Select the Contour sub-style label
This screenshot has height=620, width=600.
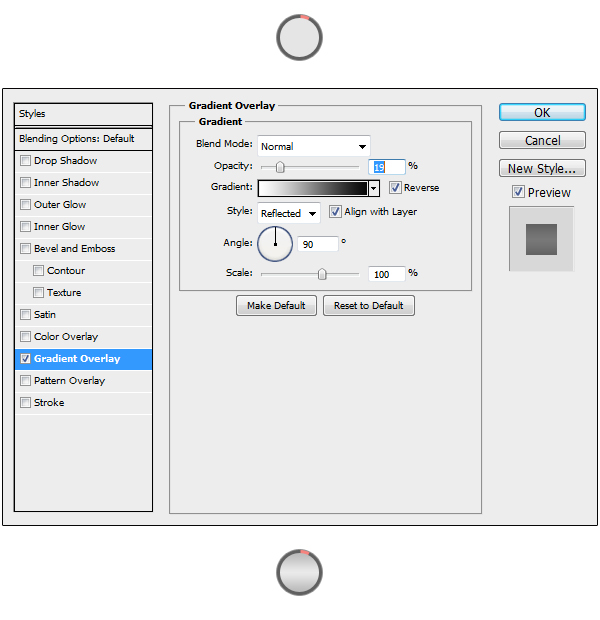click(66, 271)
